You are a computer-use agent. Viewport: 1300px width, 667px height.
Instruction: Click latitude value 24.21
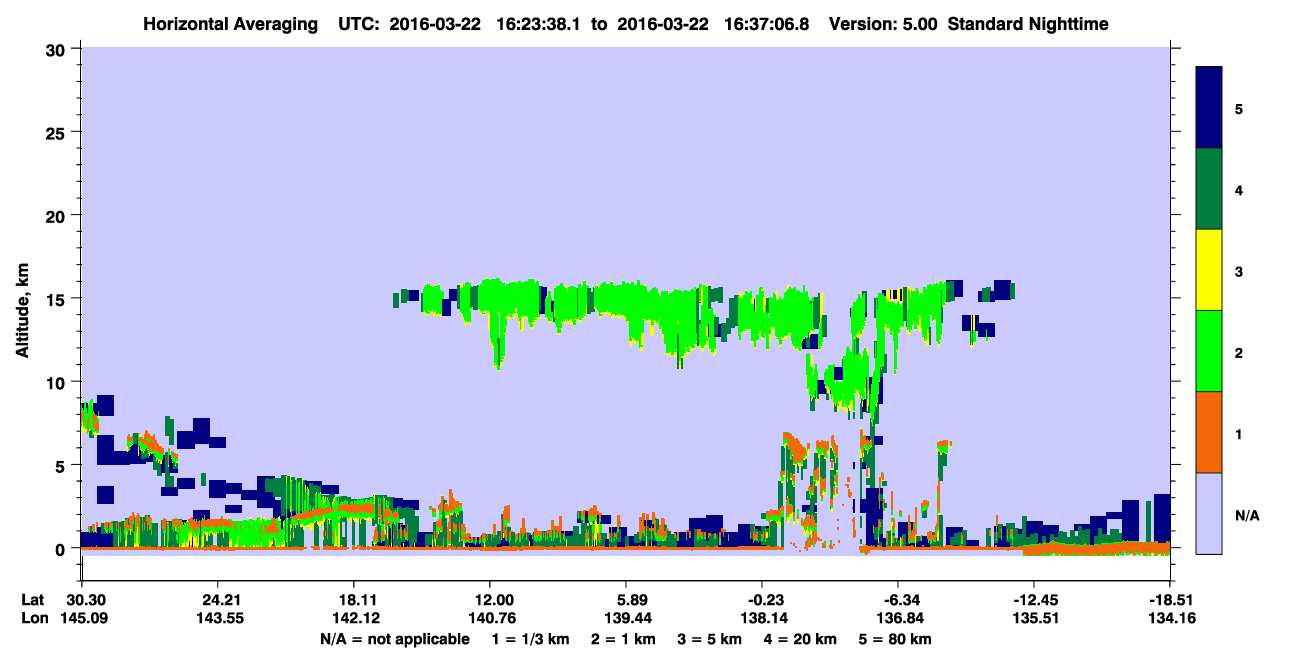[217, 600]
